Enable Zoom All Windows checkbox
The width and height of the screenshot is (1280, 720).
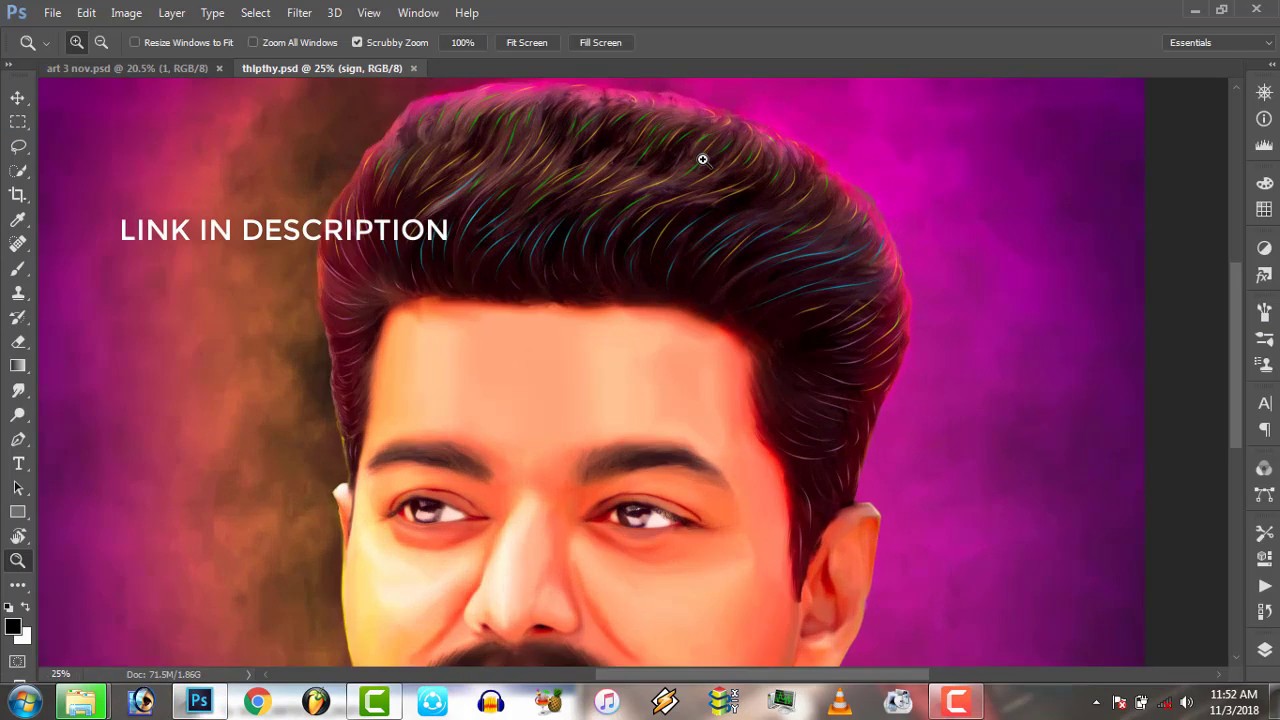click(253, 42)
